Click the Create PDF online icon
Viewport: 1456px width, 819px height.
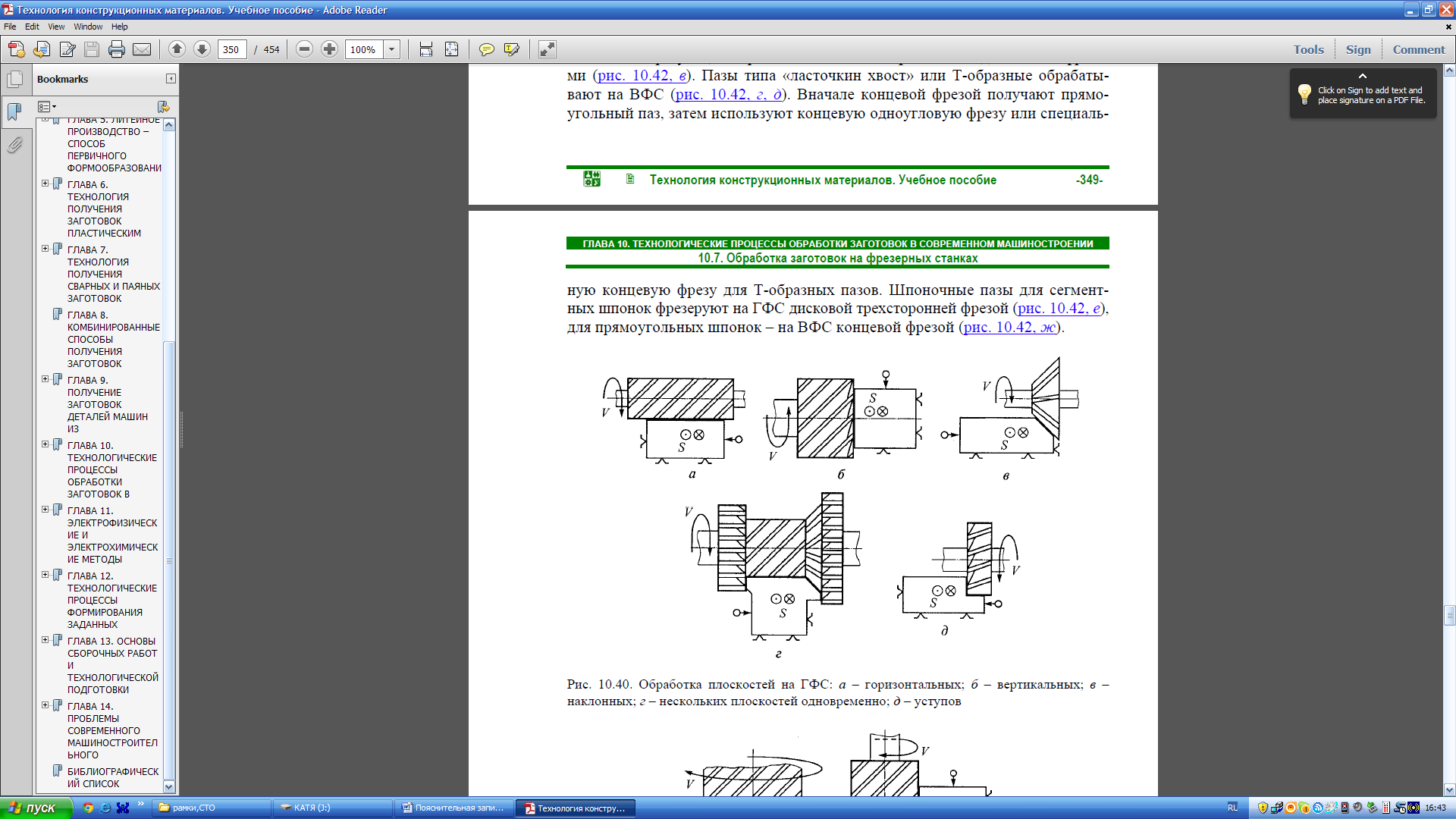coord(16,49)
